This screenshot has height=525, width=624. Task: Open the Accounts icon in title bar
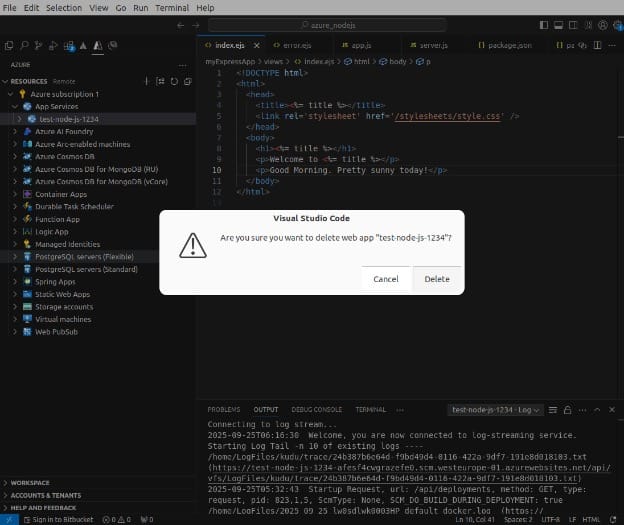(x=603, y=25)
